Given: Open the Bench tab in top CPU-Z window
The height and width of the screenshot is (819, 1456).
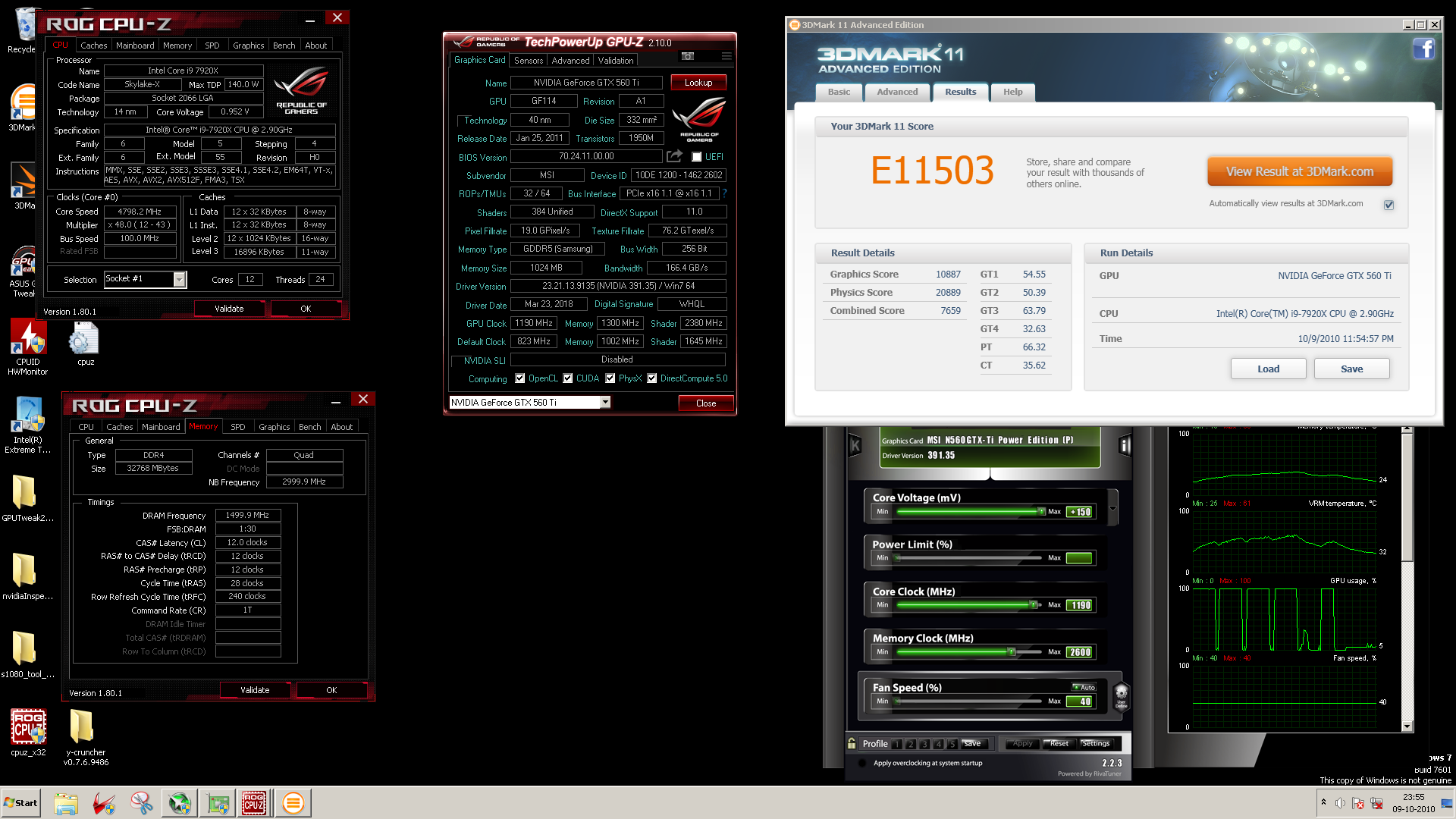Looking at the screenshot, I should pos(284,45).
